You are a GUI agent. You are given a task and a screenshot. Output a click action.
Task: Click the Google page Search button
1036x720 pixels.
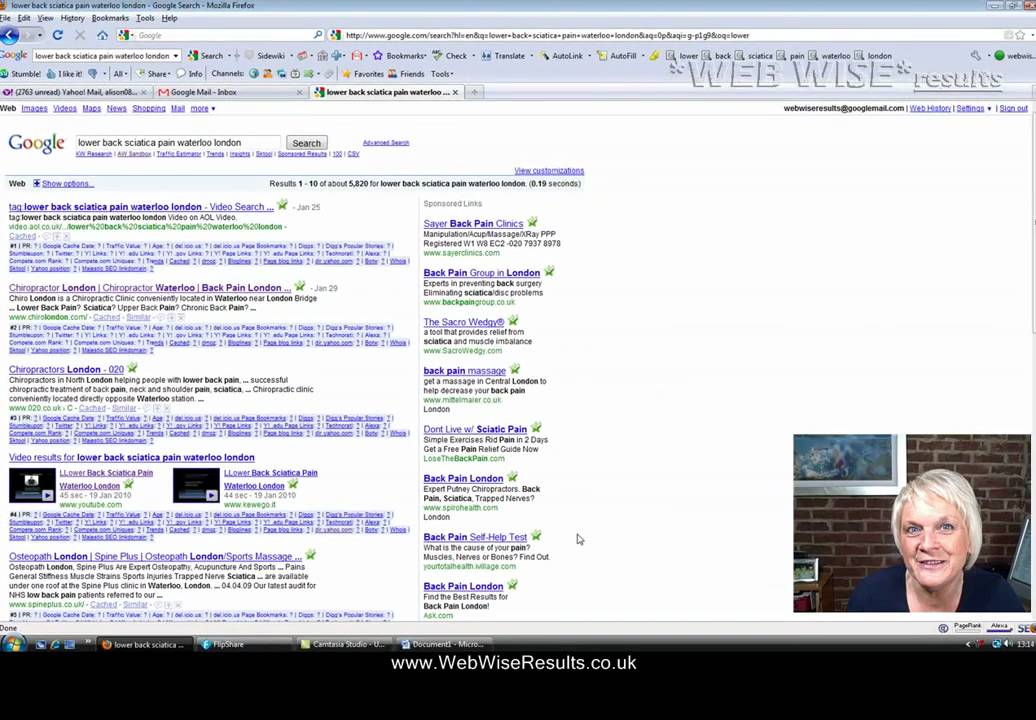coord(307,143)
